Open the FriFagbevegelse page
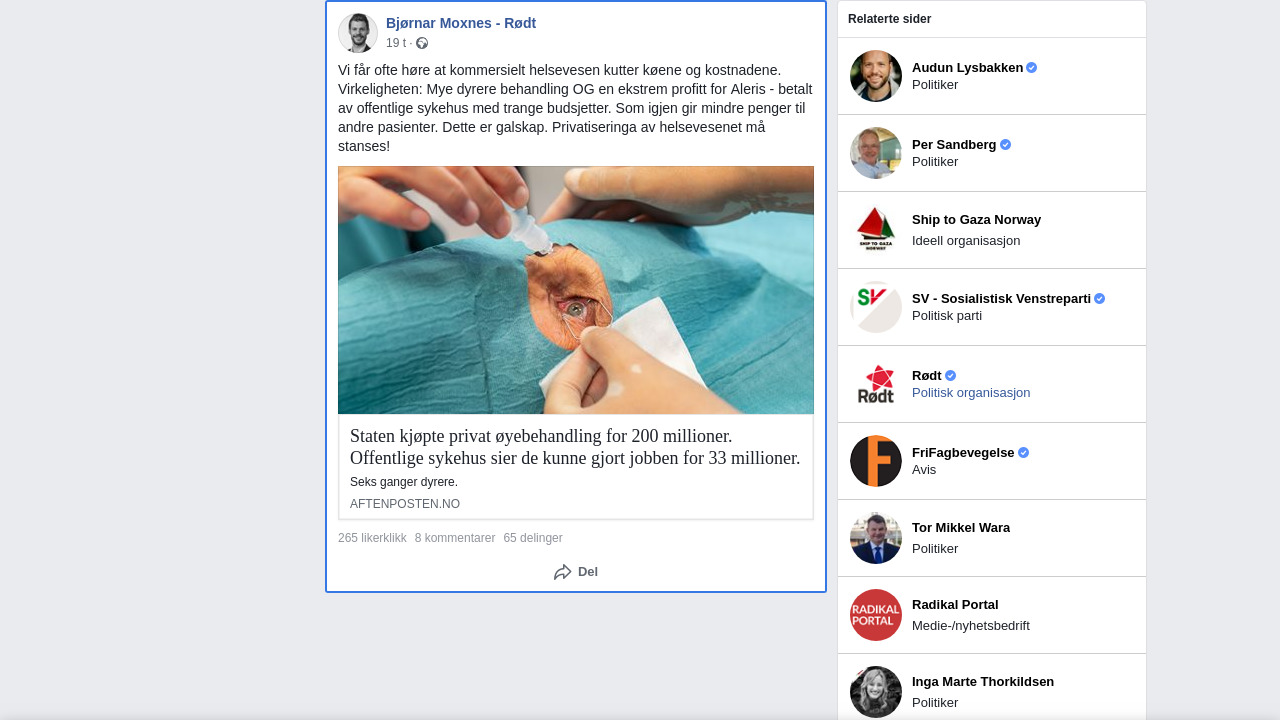 click(963, 453)
